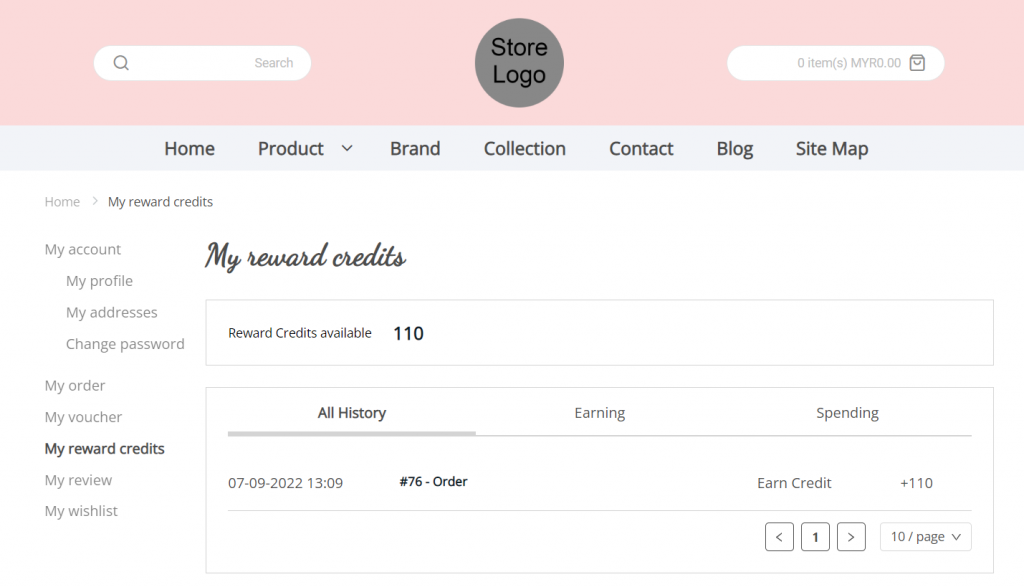The width and height of the screenshot is (1024, 587).
Task: Switch to the All History tab
Action: point(351,413)
